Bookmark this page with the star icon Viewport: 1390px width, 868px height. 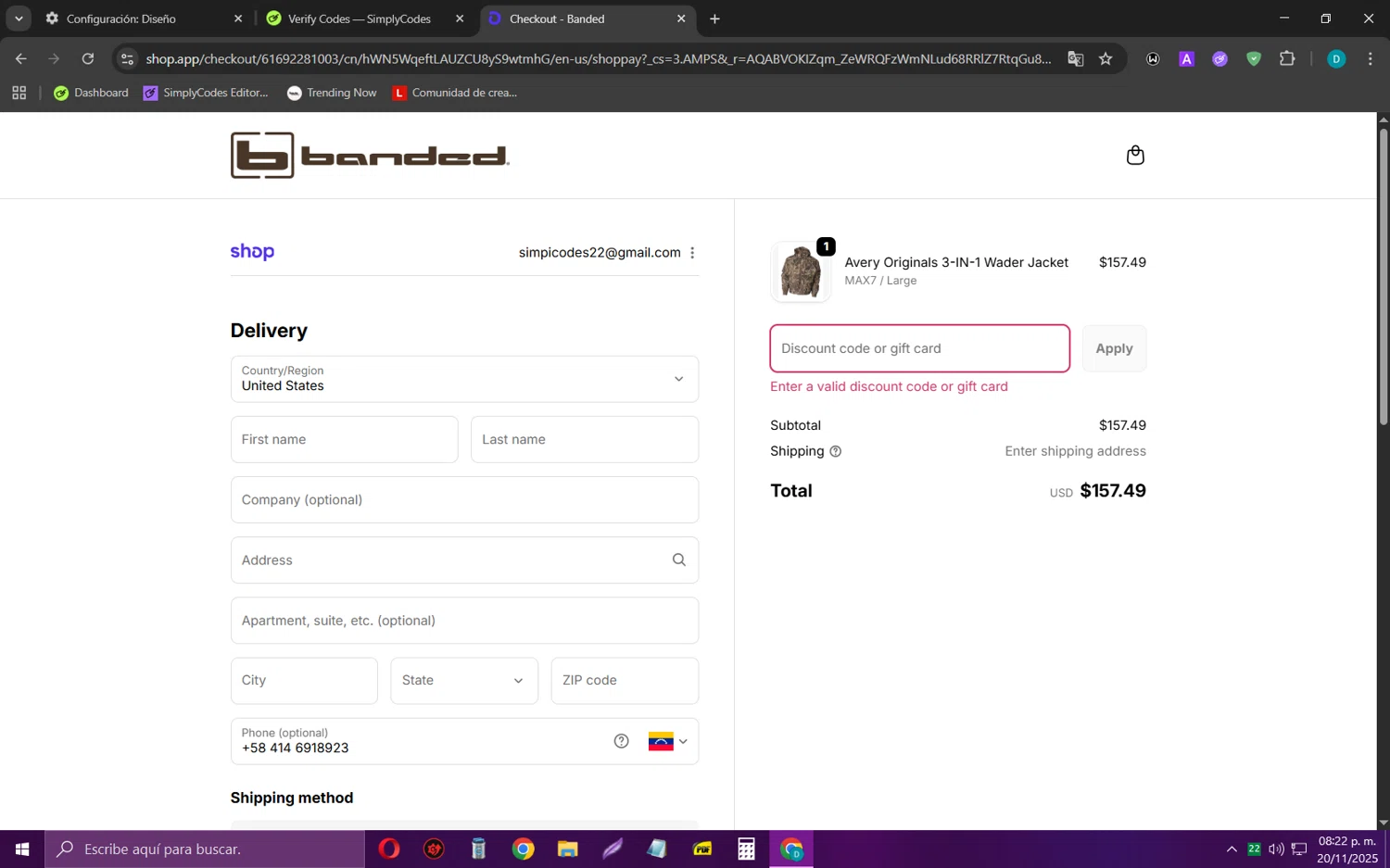(x=1106, y=58)
